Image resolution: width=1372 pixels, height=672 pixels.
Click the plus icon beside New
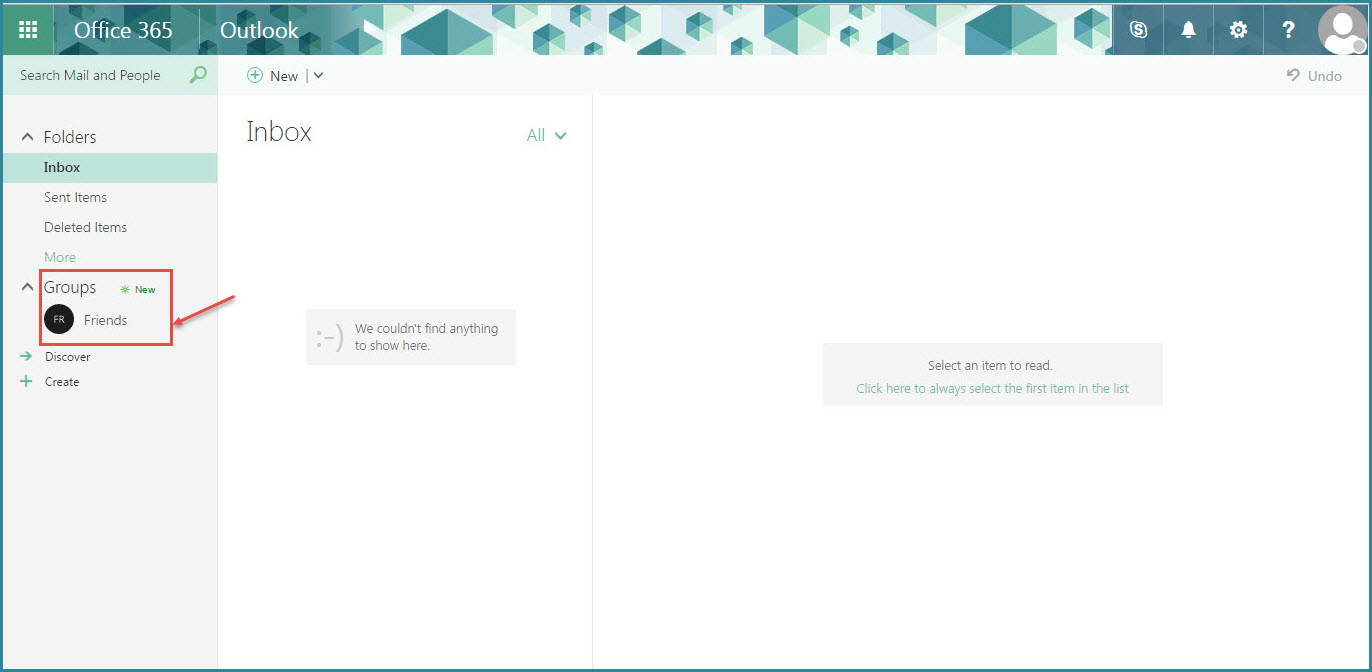[x=255, y=76]
